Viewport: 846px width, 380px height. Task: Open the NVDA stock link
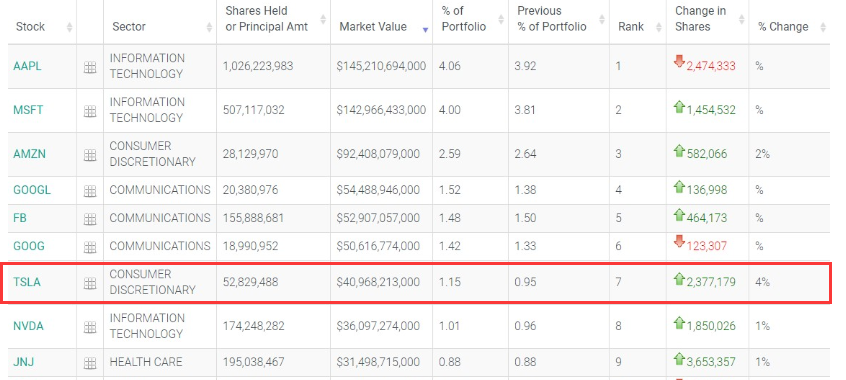(28, 326)
